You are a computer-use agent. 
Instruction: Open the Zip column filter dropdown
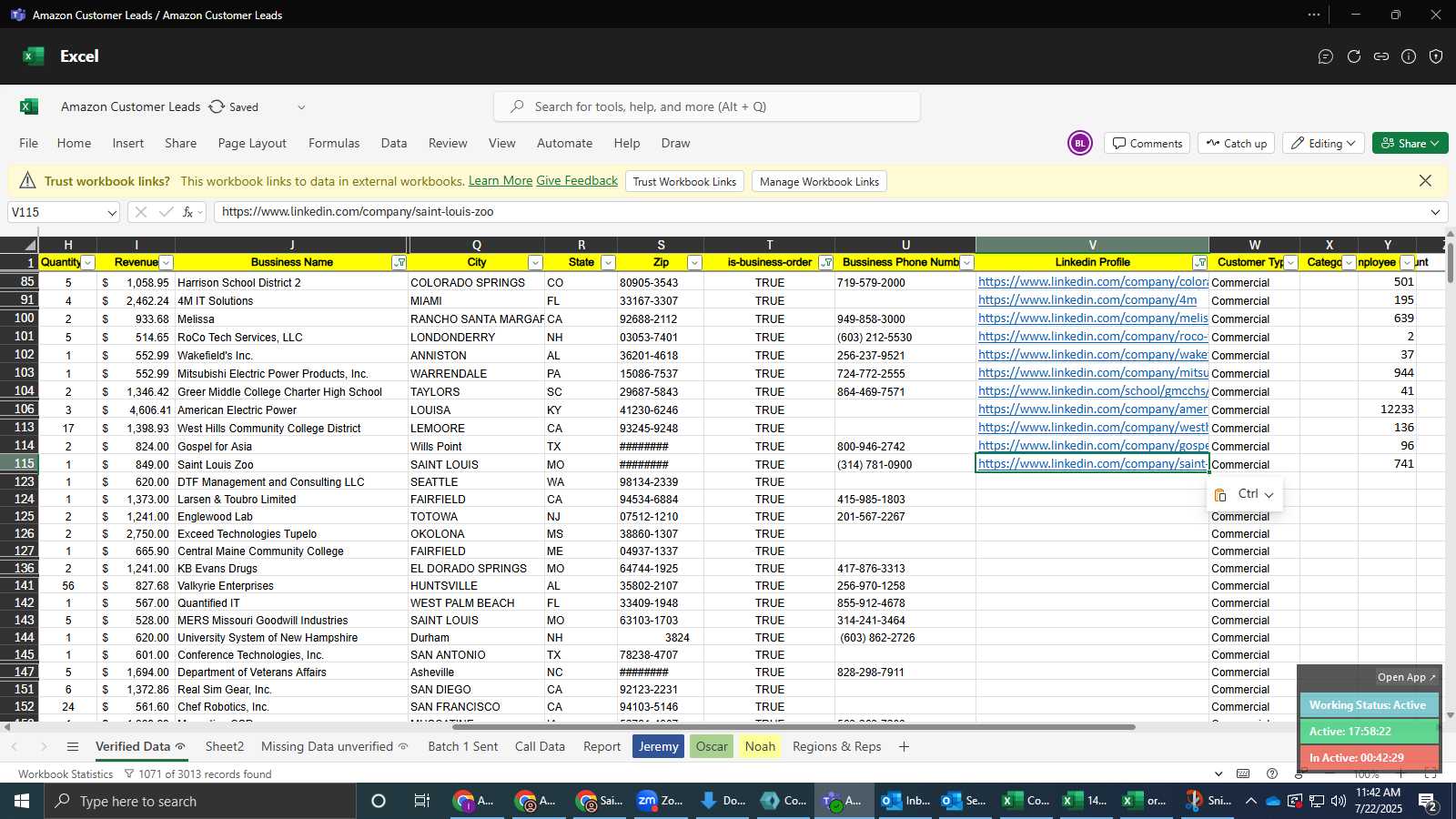694,262
